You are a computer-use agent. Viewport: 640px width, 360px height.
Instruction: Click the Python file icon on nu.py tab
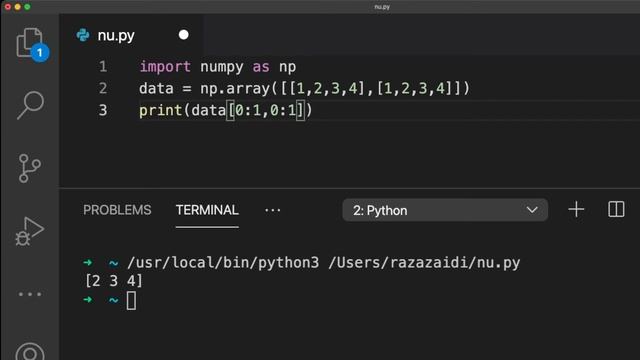coord(83,35)
